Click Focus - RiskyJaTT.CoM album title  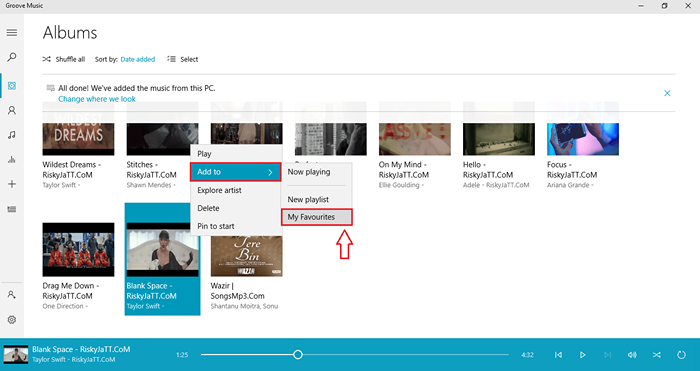(572, 170)
